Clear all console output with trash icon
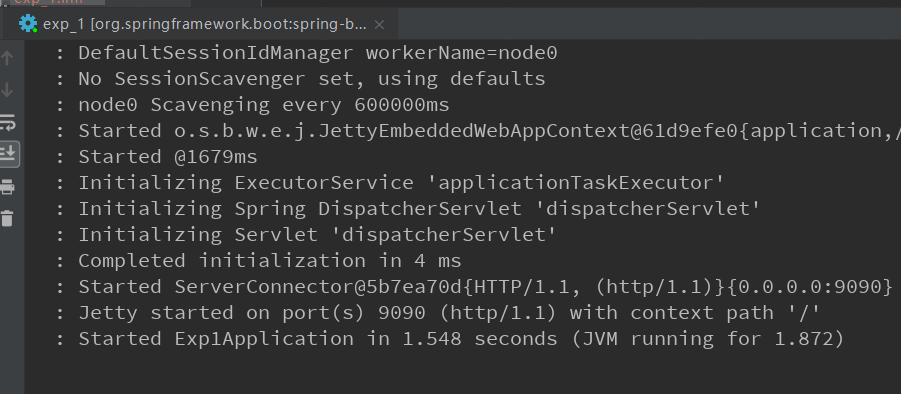The width and height of the screenshot is (901, 394). click(x=7, y=218)
